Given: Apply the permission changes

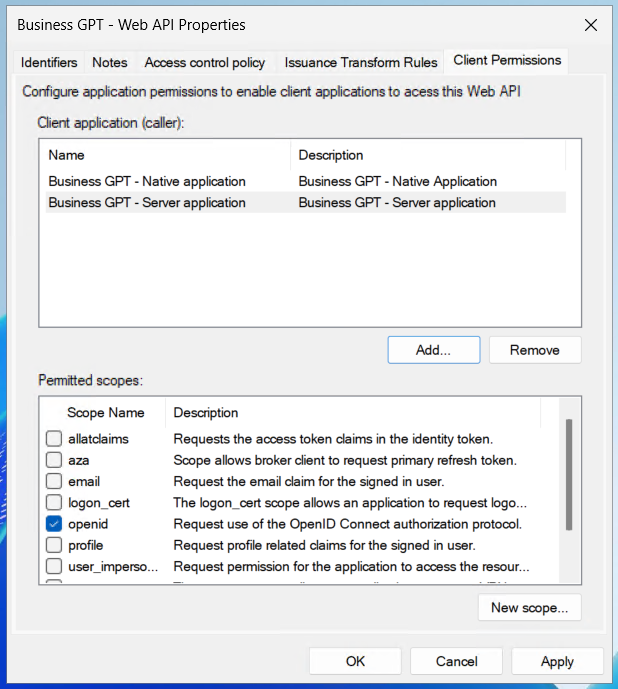Looking at the screenshot, I should click(x=557, y=661).
